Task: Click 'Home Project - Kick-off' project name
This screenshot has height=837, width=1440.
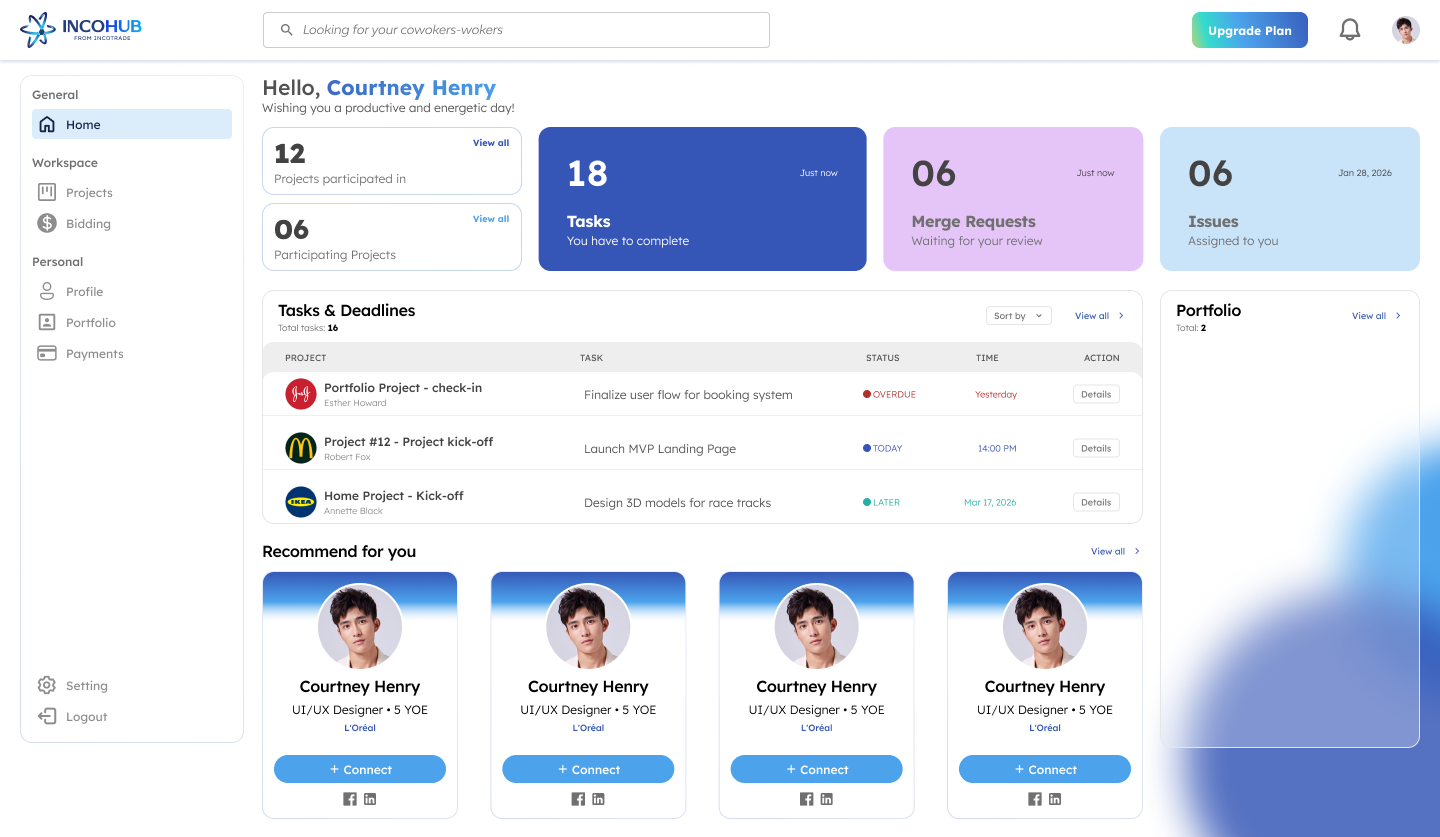Action: 394,495
